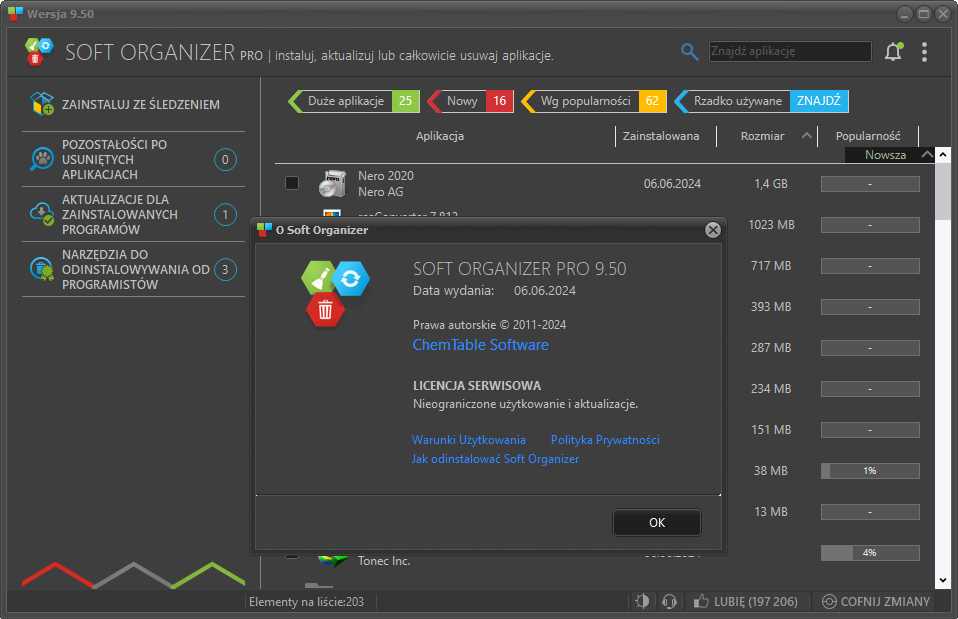Viewport: 958px width, 619px height.
Task: Select the Wg popularności filter tab
Action: click(593, 101)
